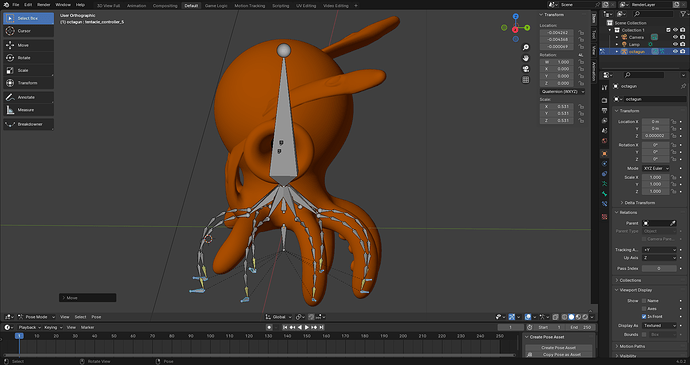Open the Tracking Axis dropdown
This screenshot has width=690, height=365.
[659, 250]
